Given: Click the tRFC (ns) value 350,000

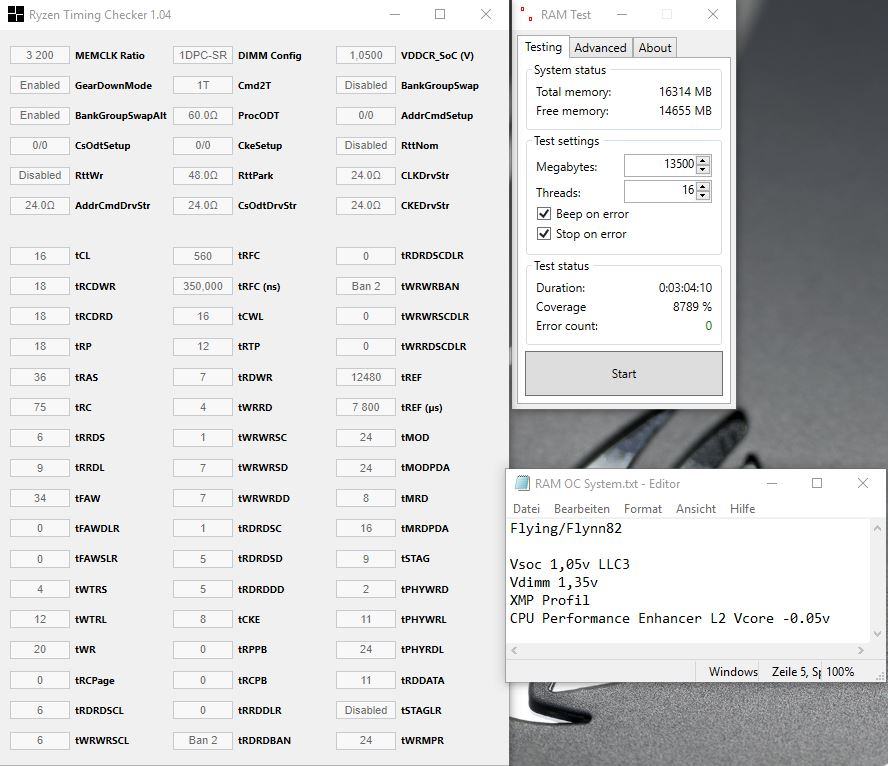Looking at the screenshot, I should click(x=203, y=286).
